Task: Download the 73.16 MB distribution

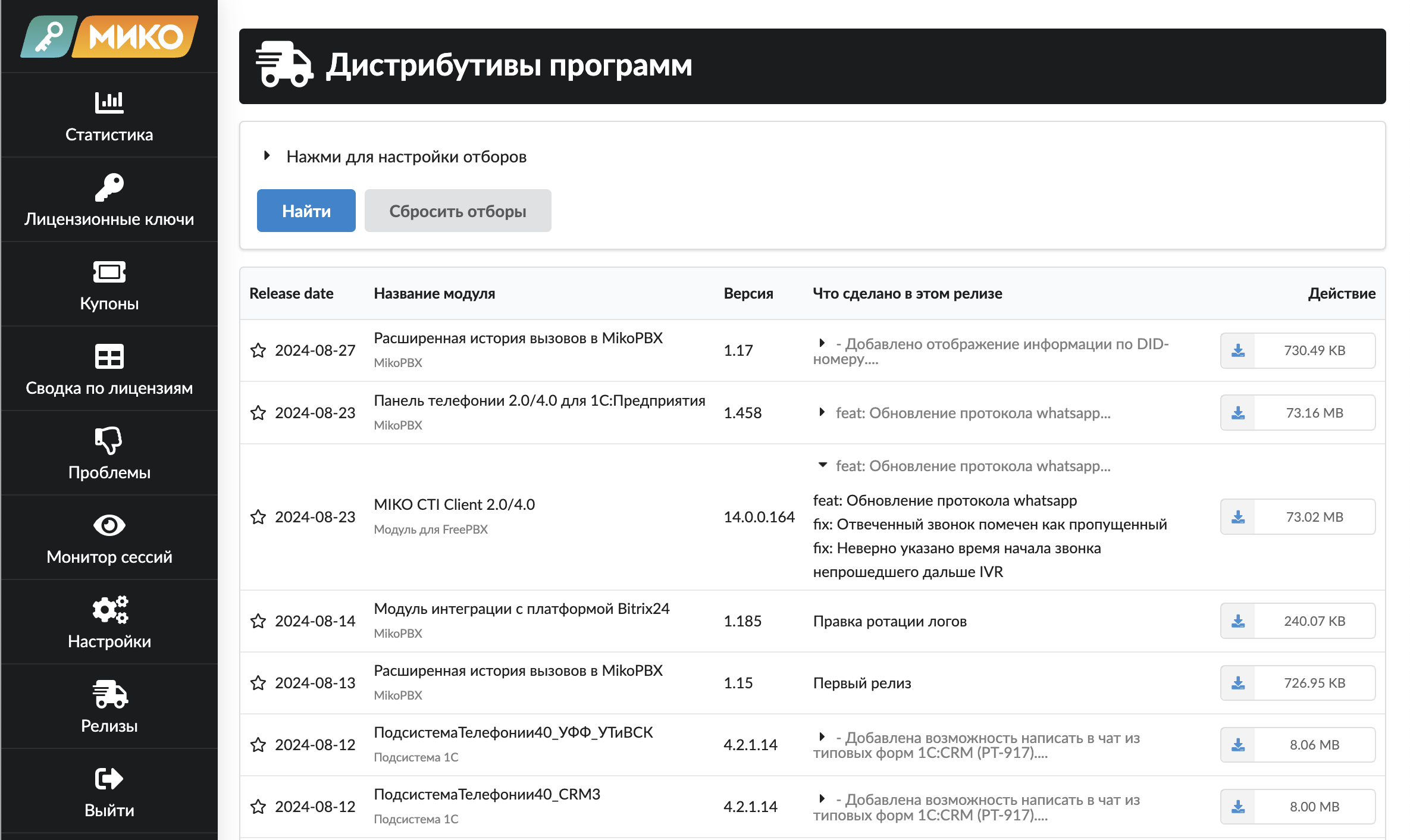Action: coord(1298,413)
